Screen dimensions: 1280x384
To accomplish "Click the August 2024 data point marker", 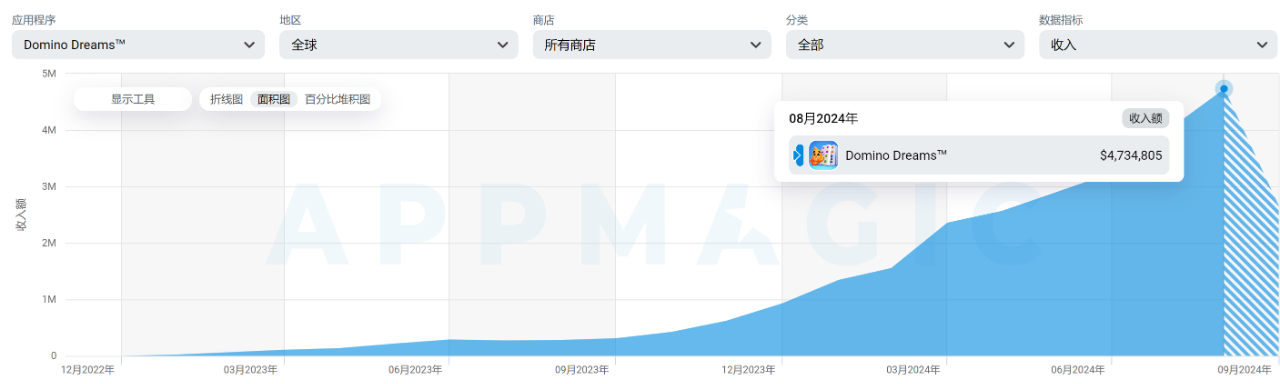I will [1224, 89].
